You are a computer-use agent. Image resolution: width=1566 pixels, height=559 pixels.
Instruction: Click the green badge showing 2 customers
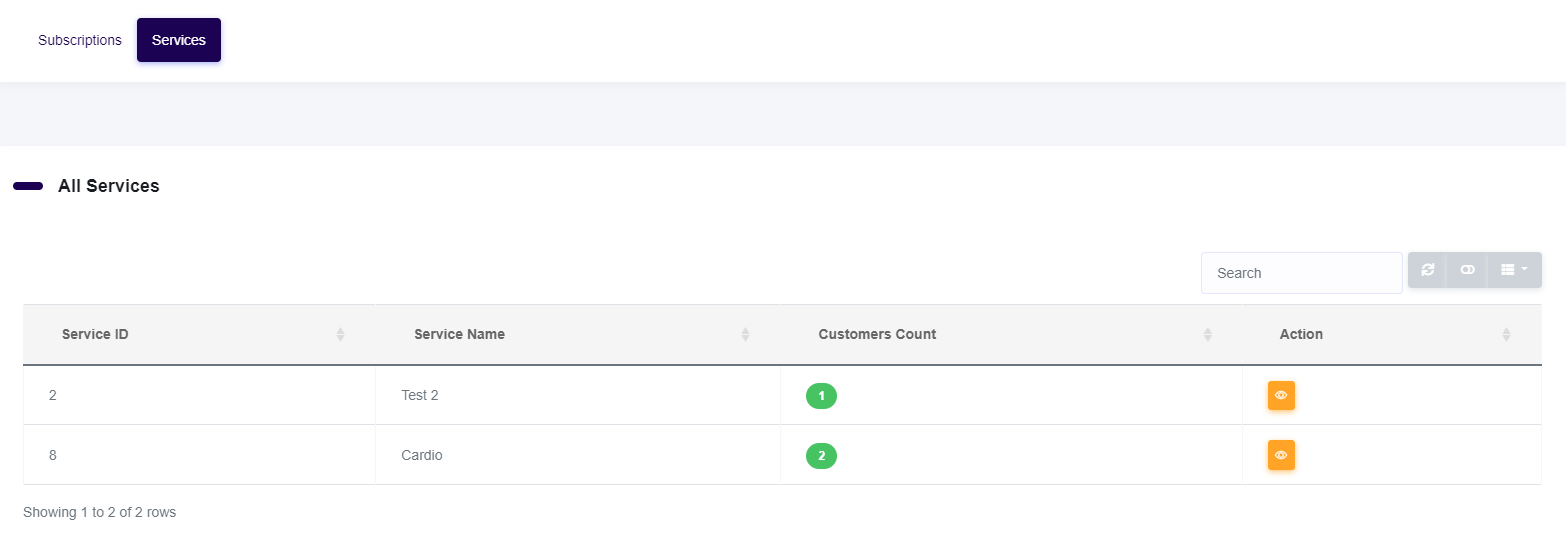821,456
